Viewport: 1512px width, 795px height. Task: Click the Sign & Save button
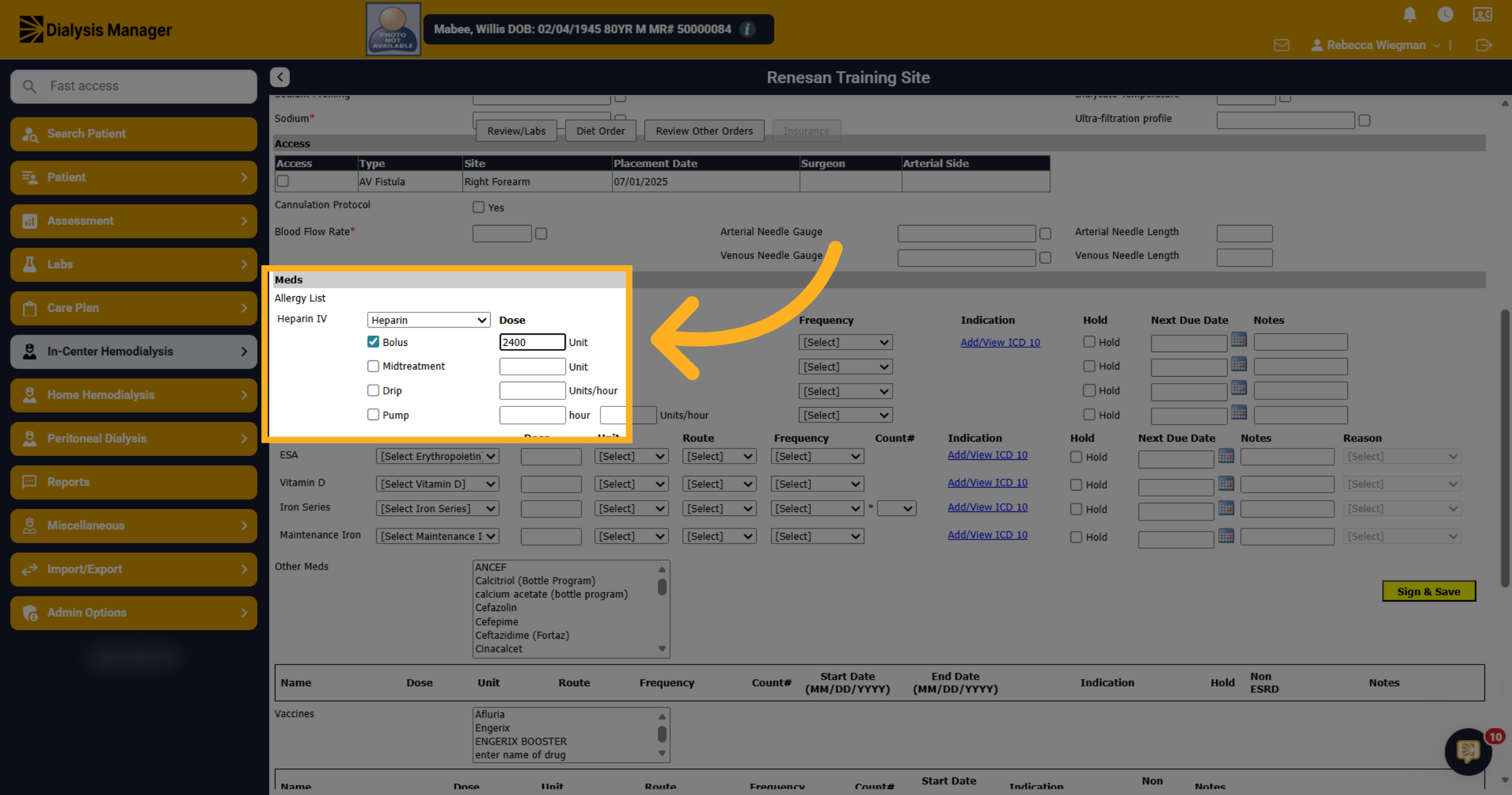[x=1428, y=592]
